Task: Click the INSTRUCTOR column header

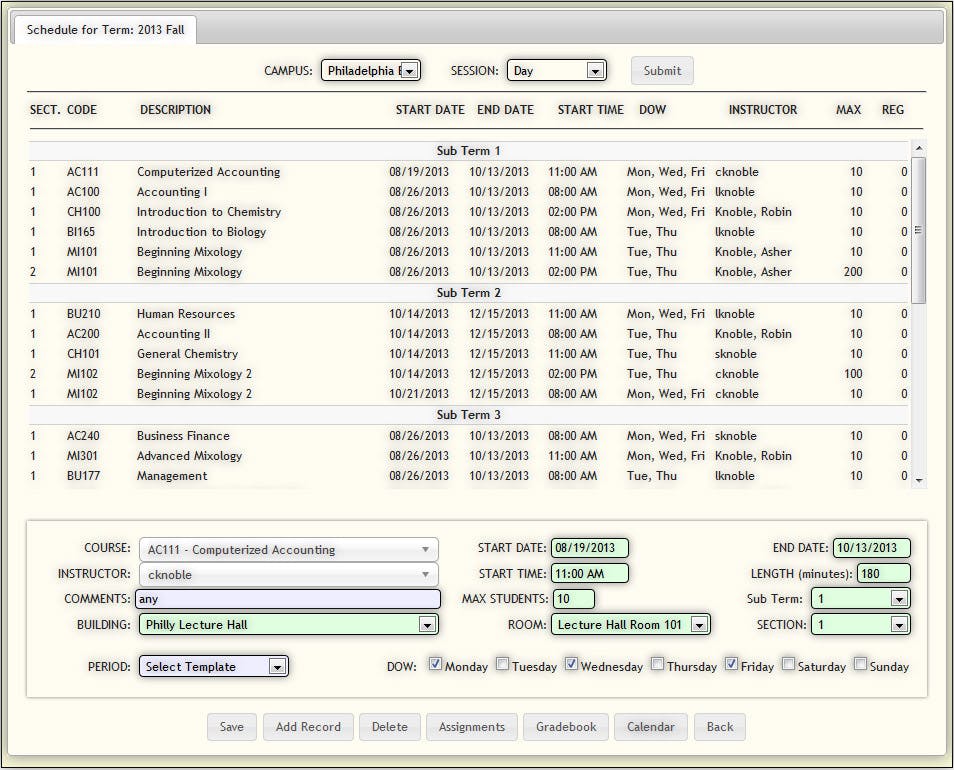Action: [x=763, y=110]
